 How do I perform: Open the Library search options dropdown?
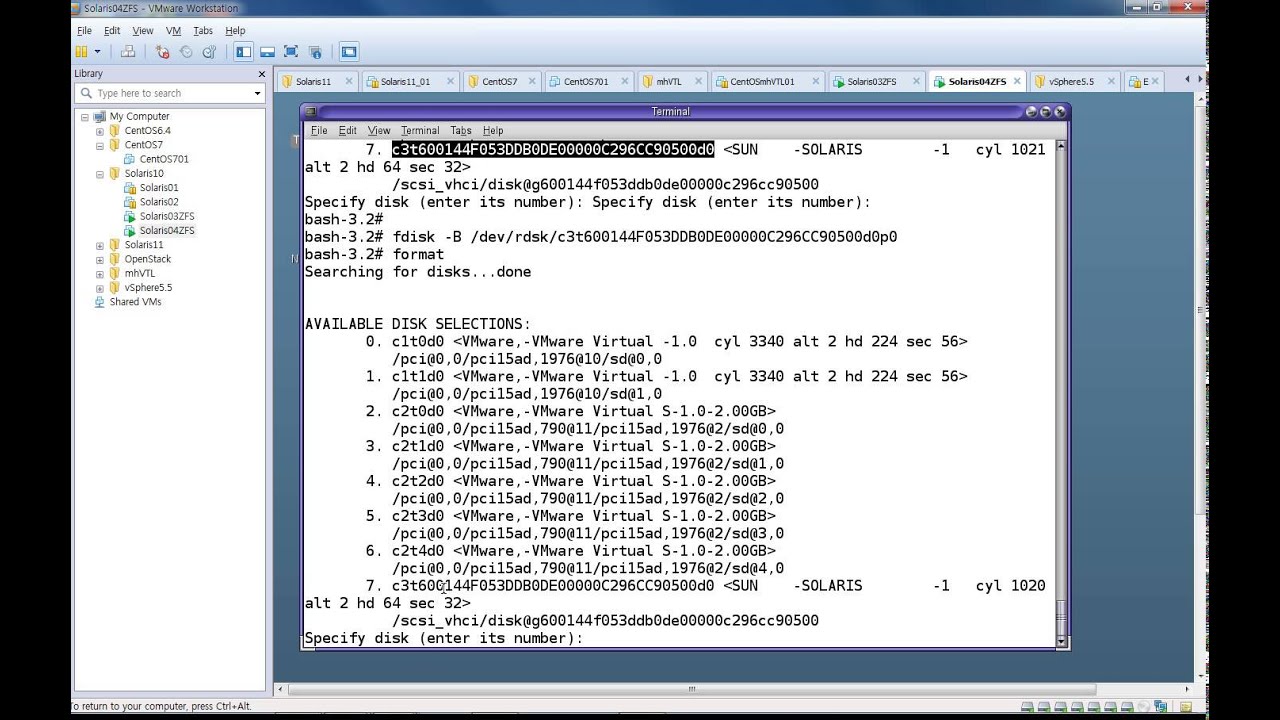(257, 93)
